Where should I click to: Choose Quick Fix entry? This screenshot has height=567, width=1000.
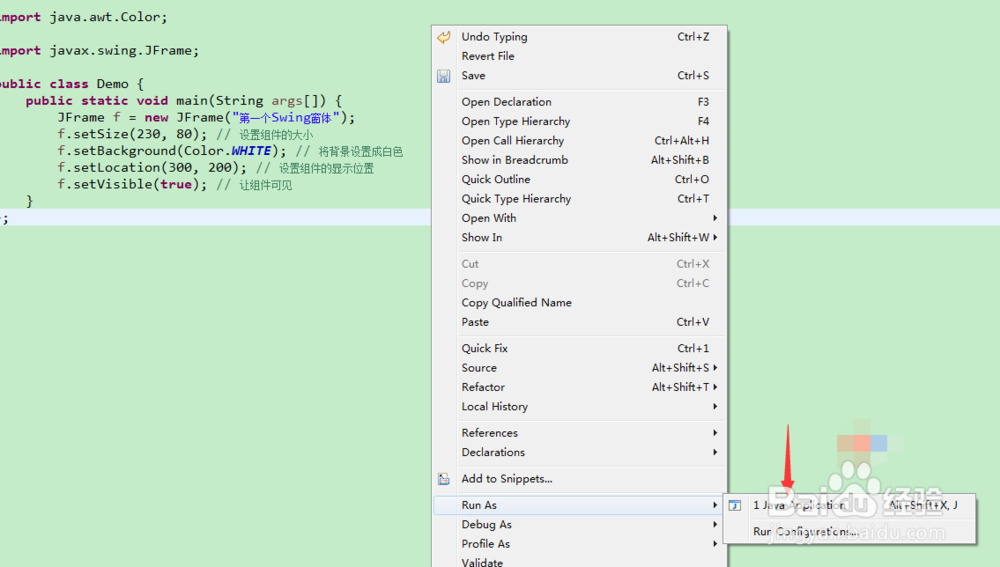click(580, 348)
